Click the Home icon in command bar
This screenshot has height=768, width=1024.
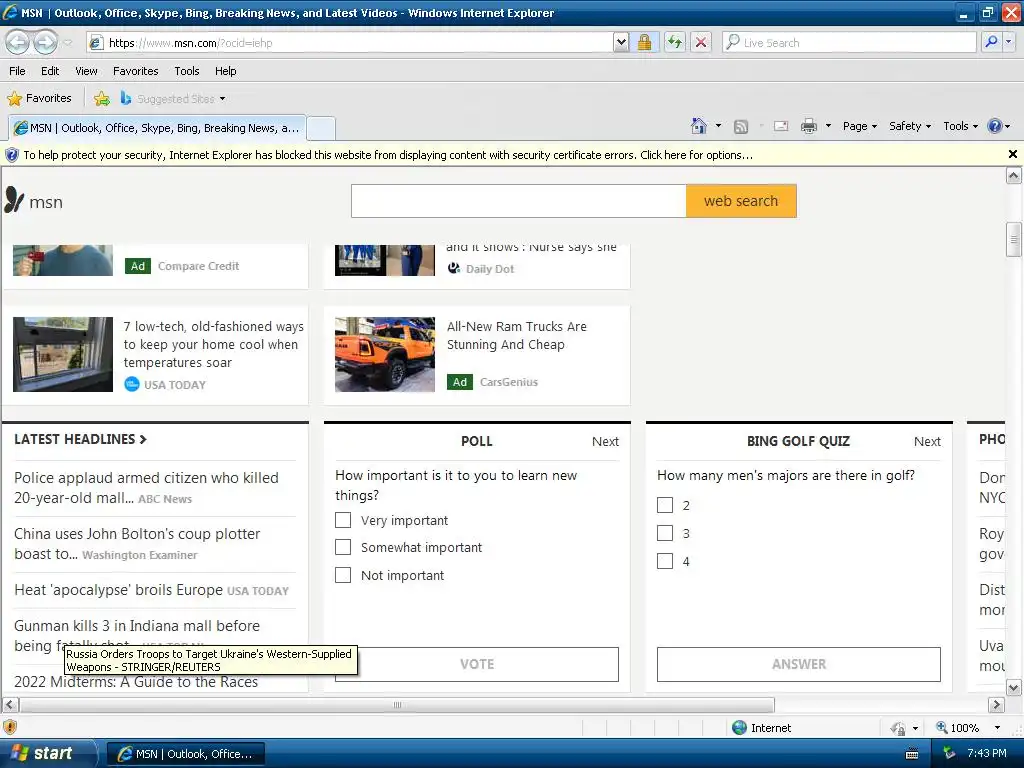699,126
